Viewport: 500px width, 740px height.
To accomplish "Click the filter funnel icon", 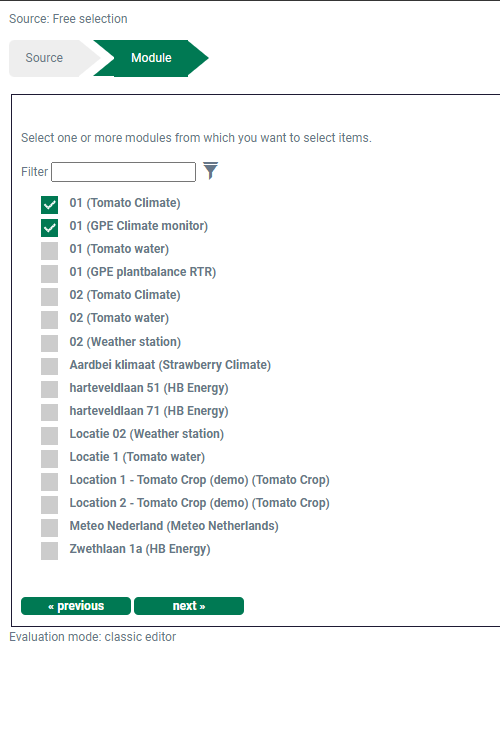I will click(211, 171).
